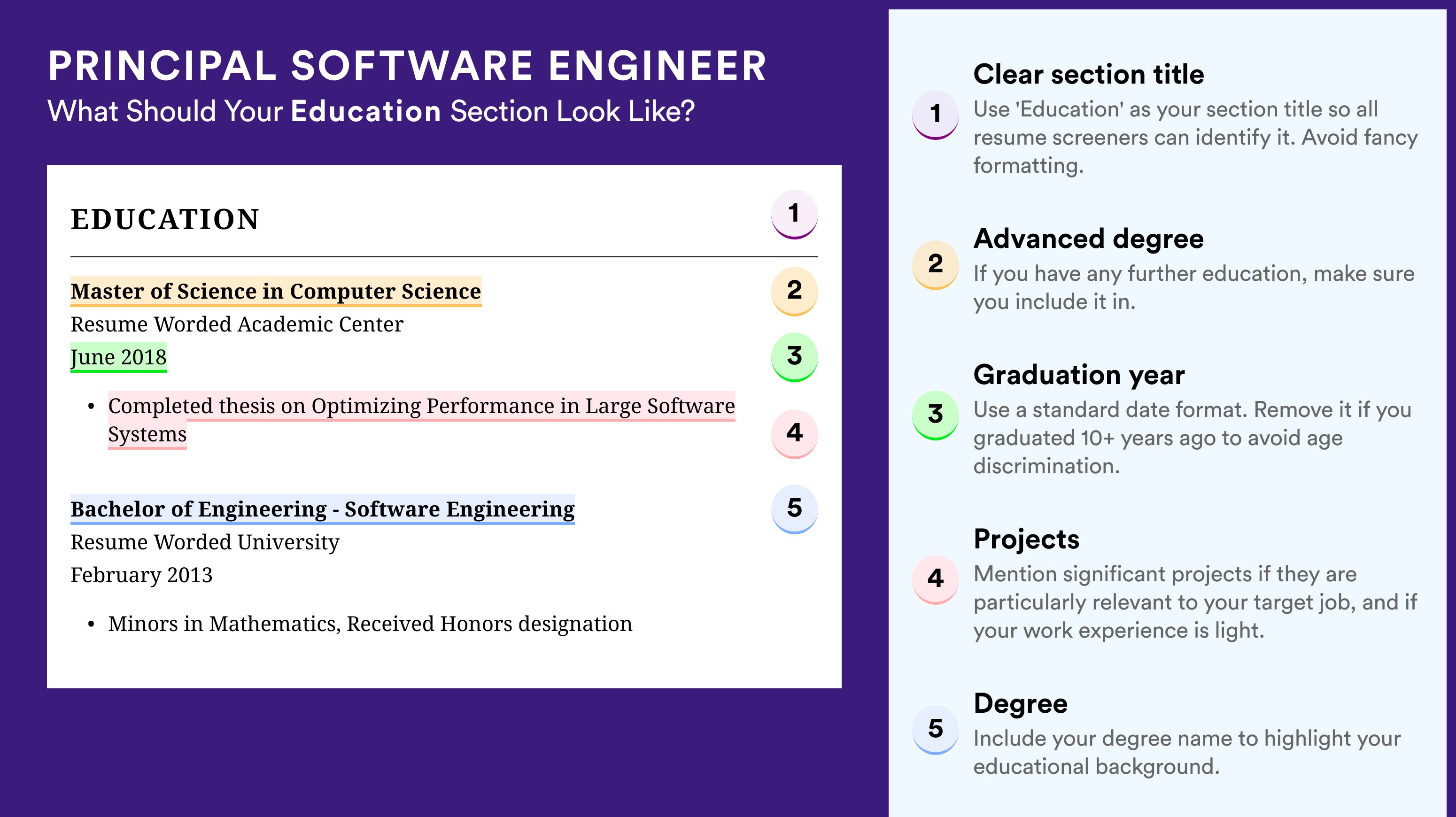
Task: Click the Graduation year heading
Action: (1079, 375)
